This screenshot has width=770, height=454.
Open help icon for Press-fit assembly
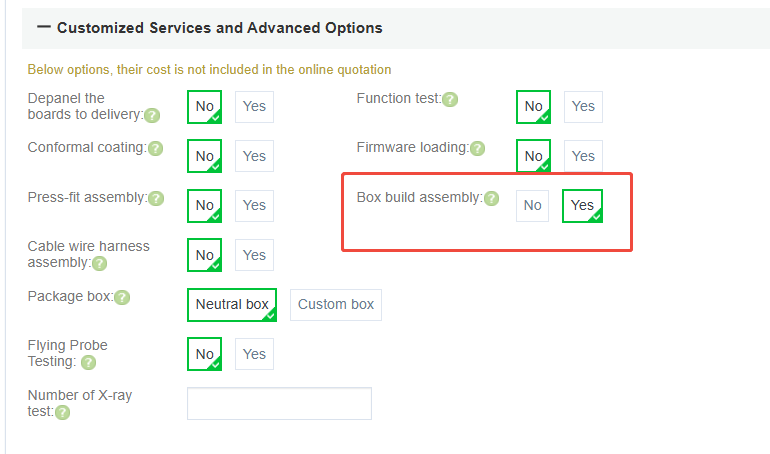156,199
